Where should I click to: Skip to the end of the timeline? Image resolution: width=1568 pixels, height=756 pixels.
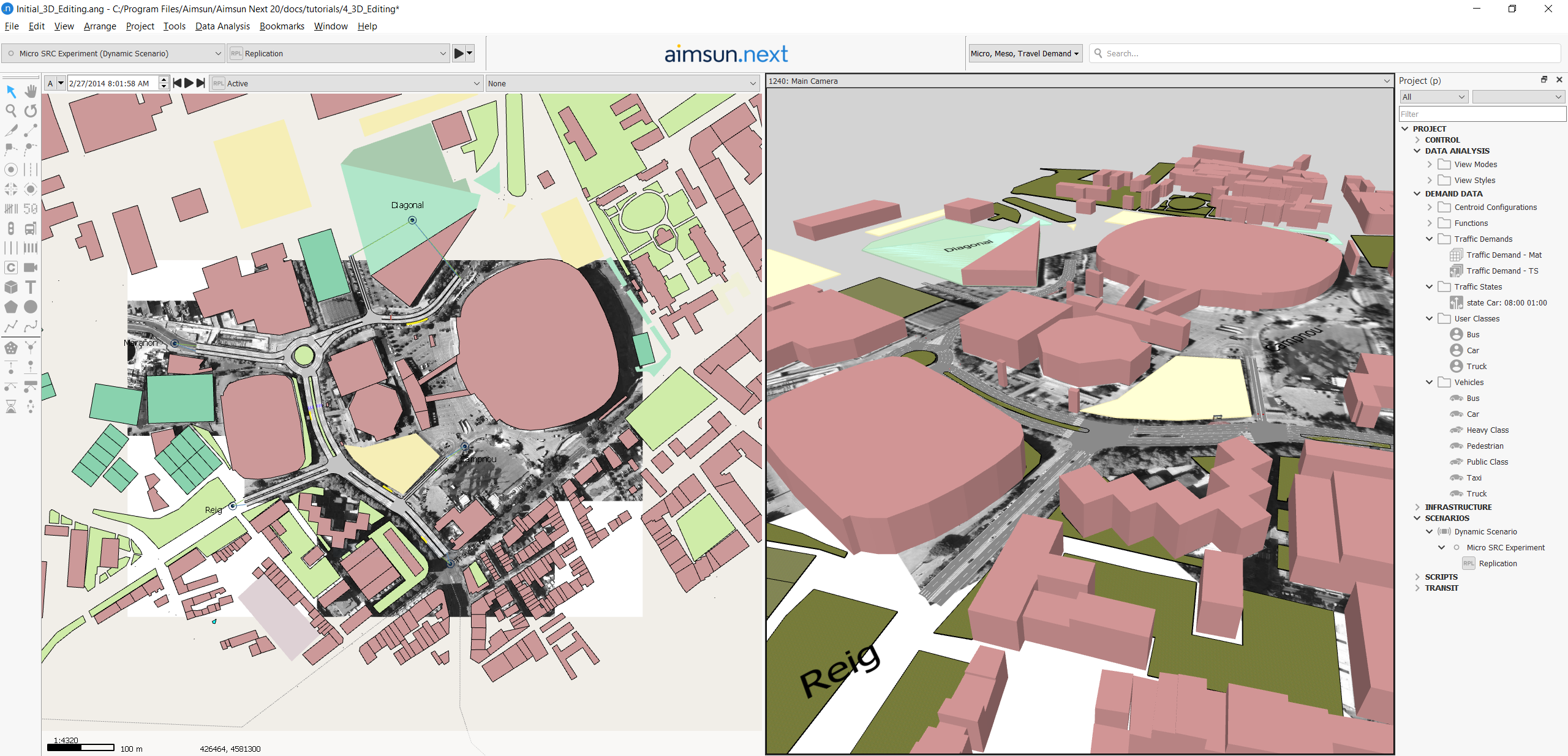tap(200, 83)
